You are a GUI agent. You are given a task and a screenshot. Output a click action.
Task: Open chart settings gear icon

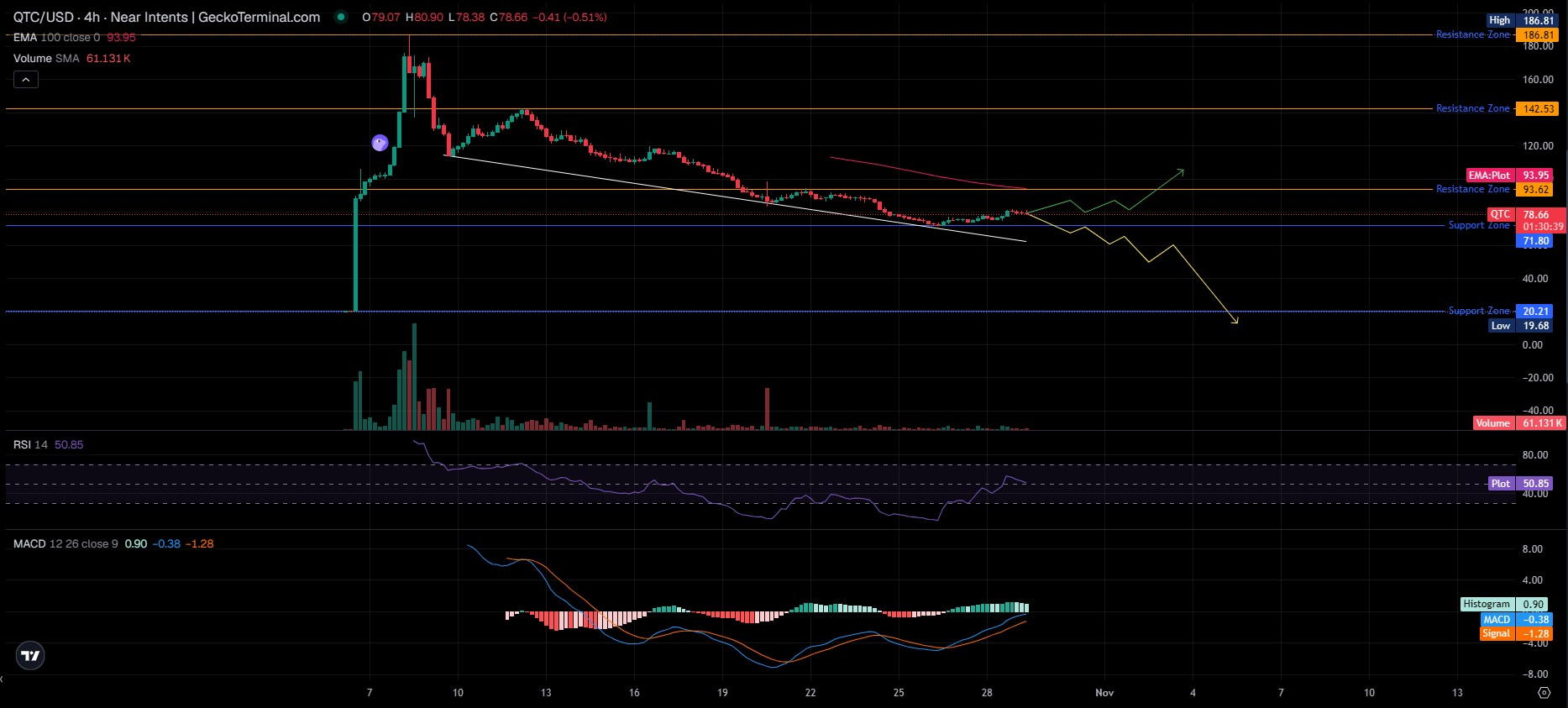(x=1544, y=693)
